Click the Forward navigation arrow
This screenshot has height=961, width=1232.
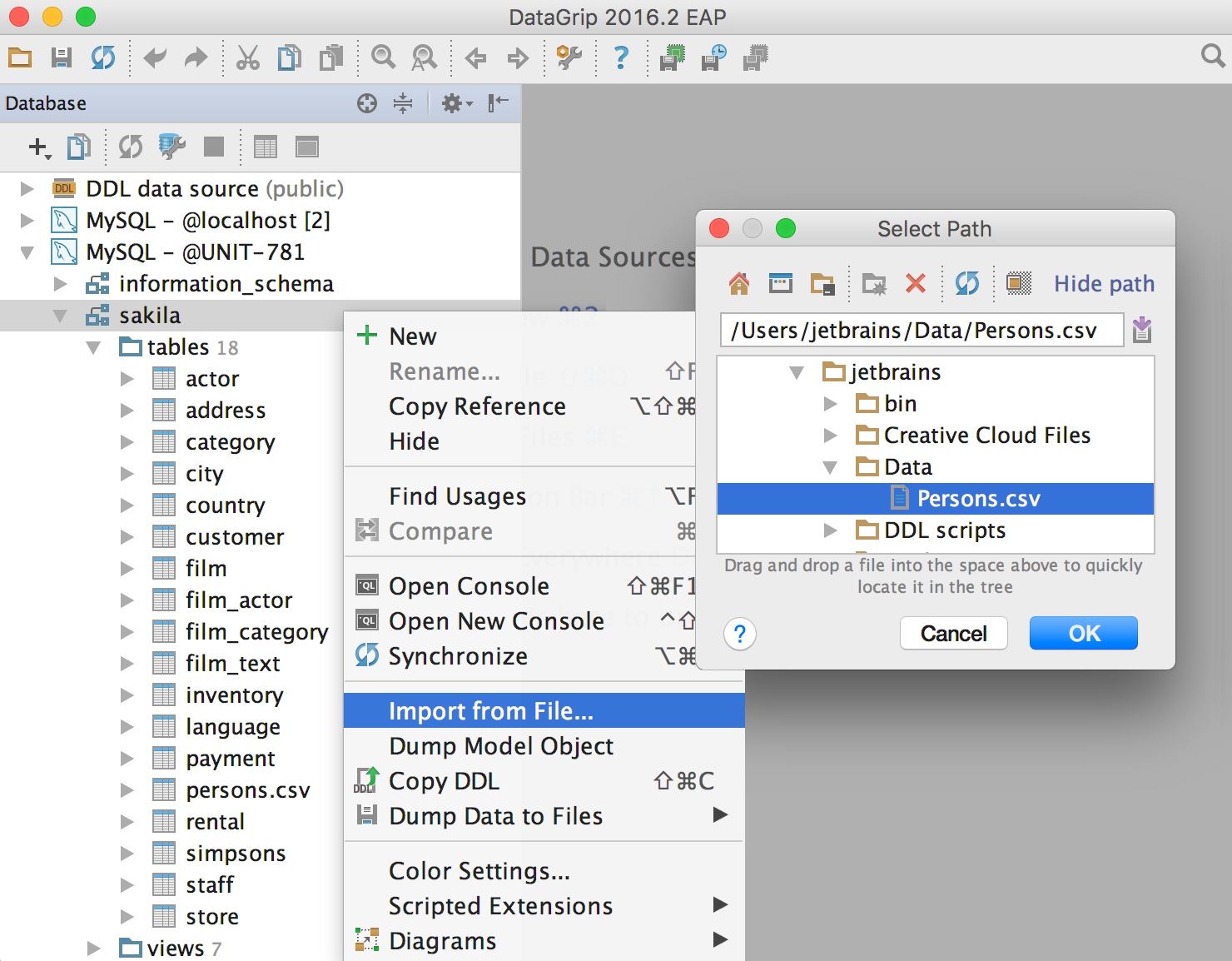[x=518, y=57]
